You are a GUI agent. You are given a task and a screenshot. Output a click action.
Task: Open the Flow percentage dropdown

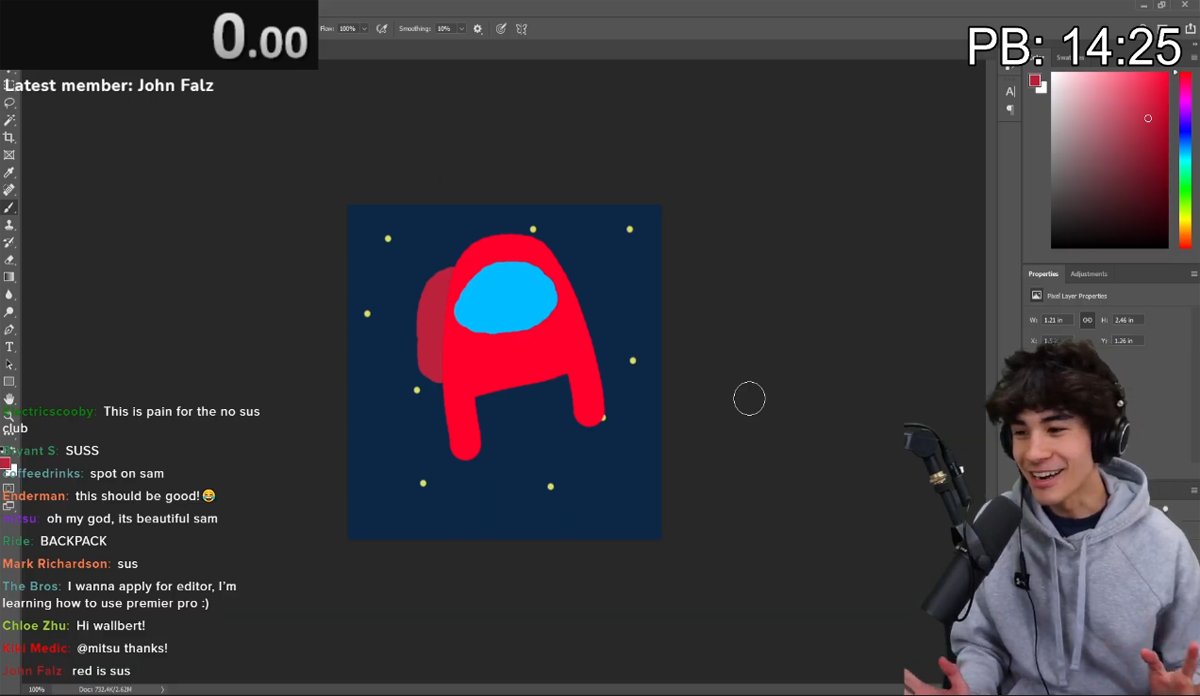click(x=364, y=29)
